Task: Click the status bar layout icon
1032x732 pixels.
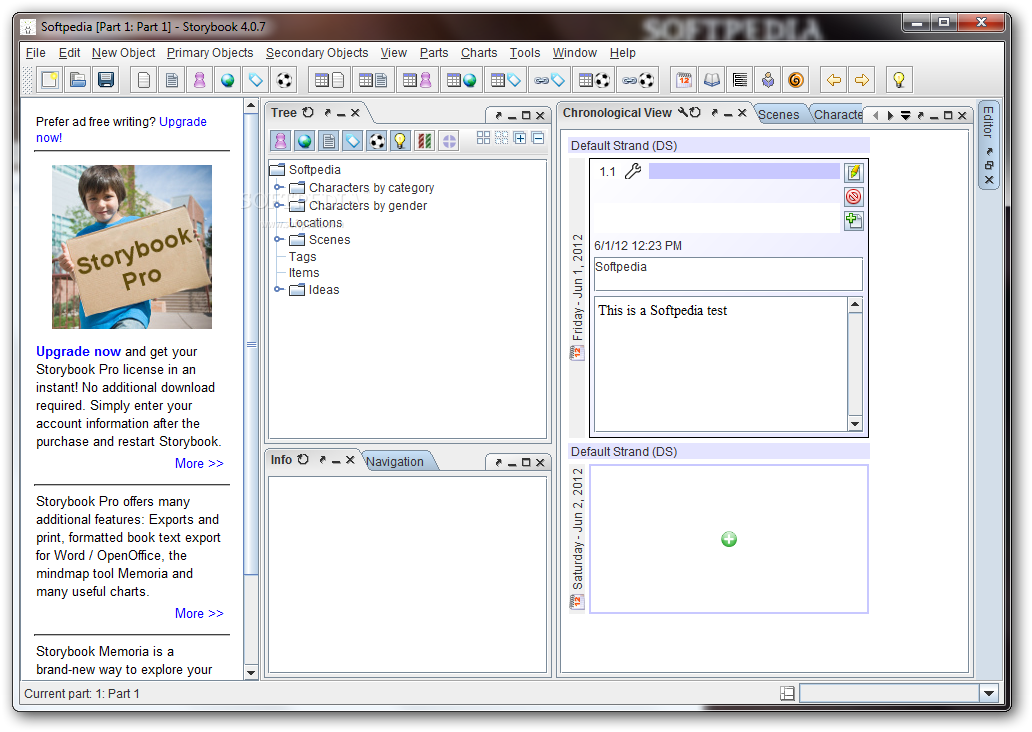Action: 787,693
